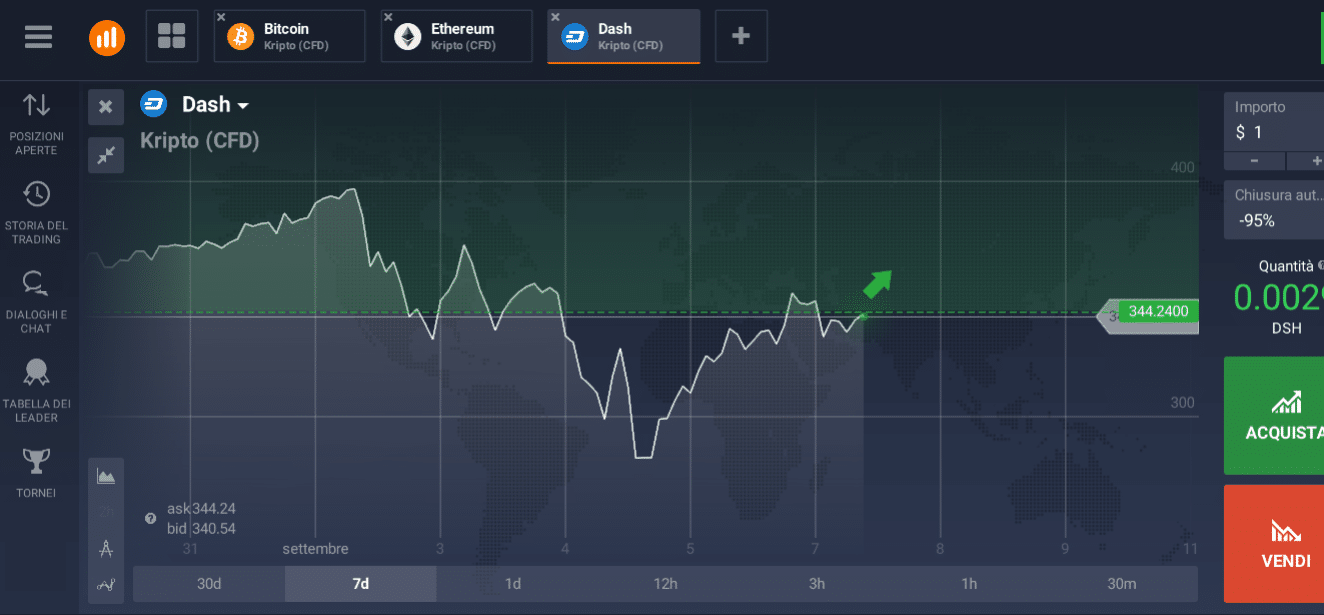Open the multi-chart grid layout selector
Viewport: 1324px width, 615px height.
172,36
